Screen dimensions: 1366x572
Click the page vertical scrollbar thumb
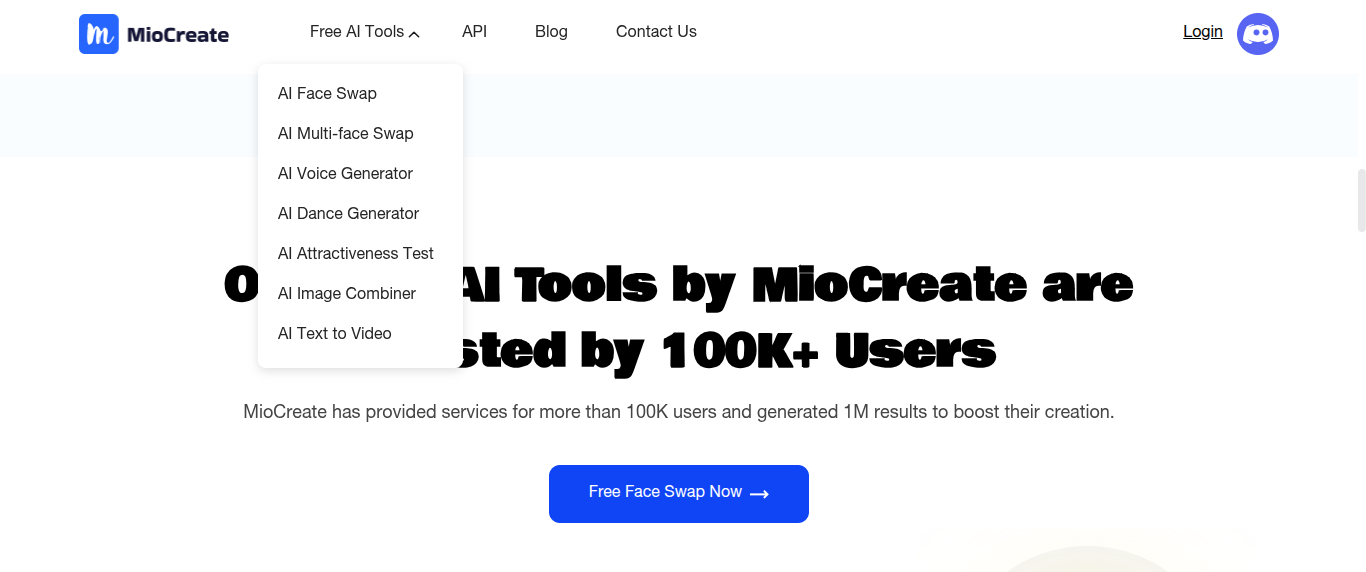point(1361,200)
